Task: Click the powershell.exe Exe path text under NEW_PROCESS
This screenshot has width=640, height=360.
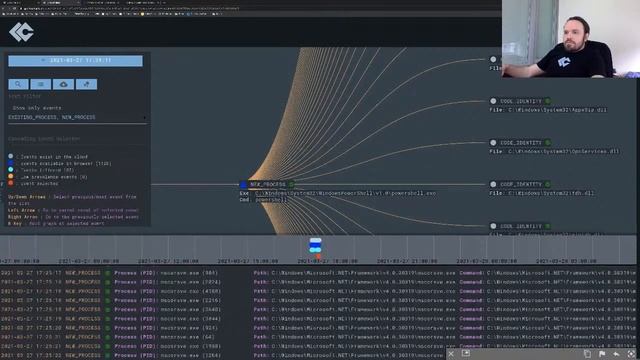Action: coord(346,193)
